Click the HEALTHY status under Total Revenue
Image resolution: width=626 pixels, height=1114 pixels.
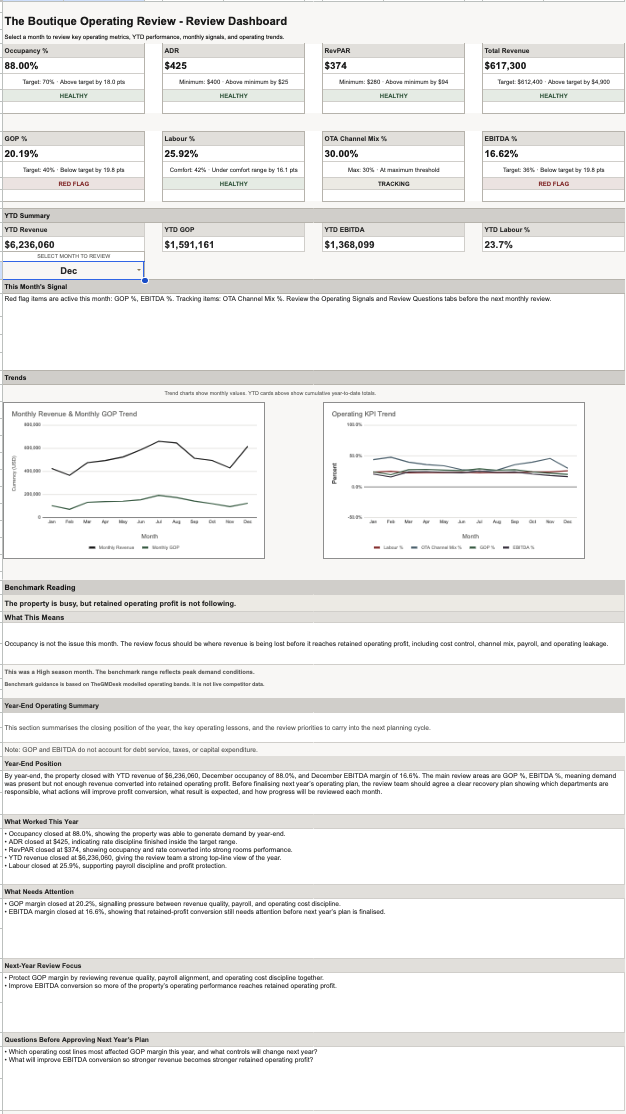[554, 96]
